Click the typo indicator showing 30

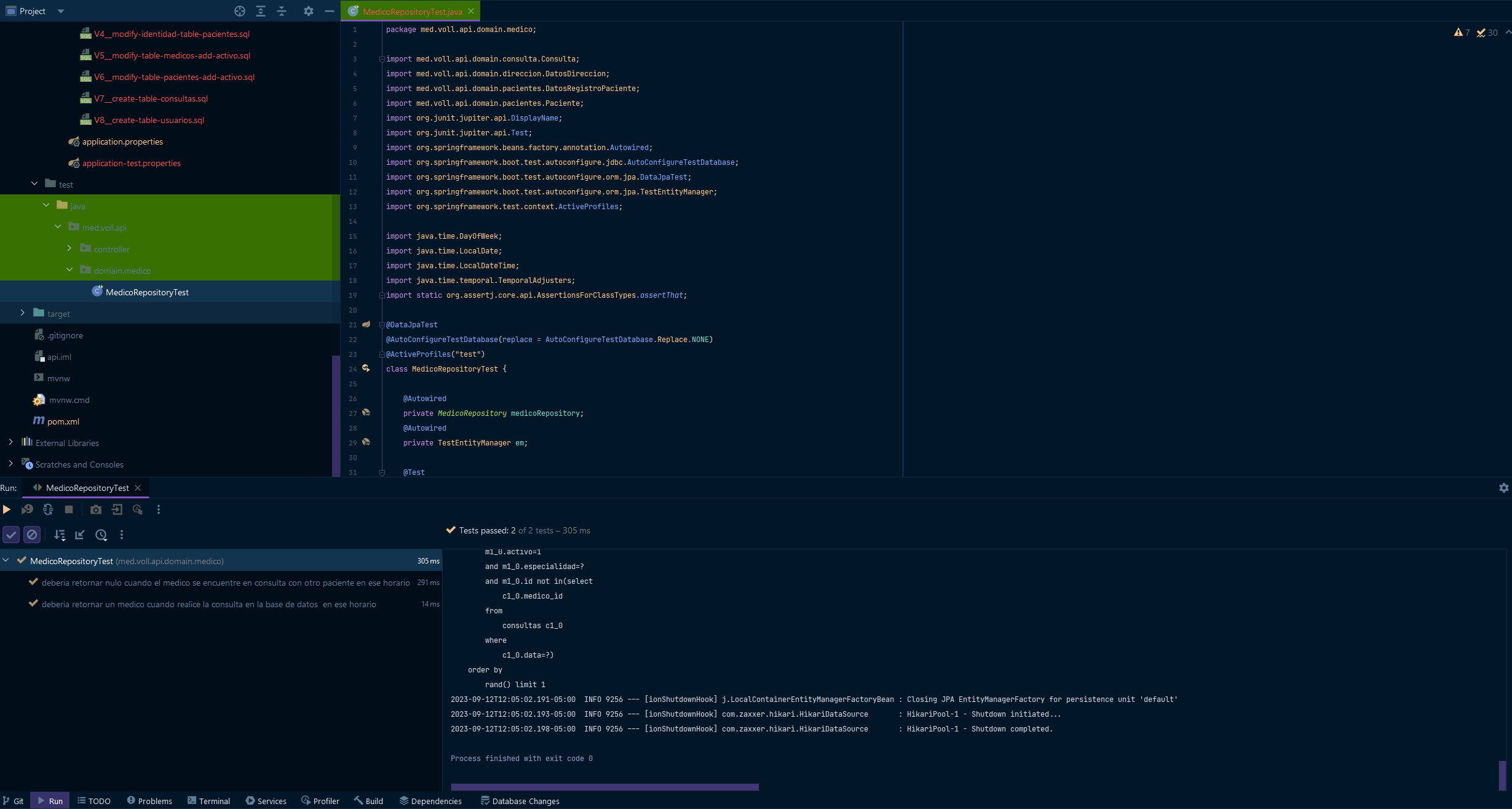click(1487, 33)
